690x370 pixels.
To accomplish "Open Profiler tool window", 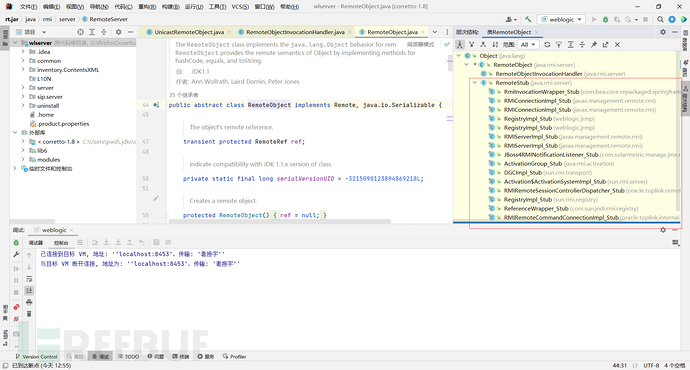I will 235,356.
